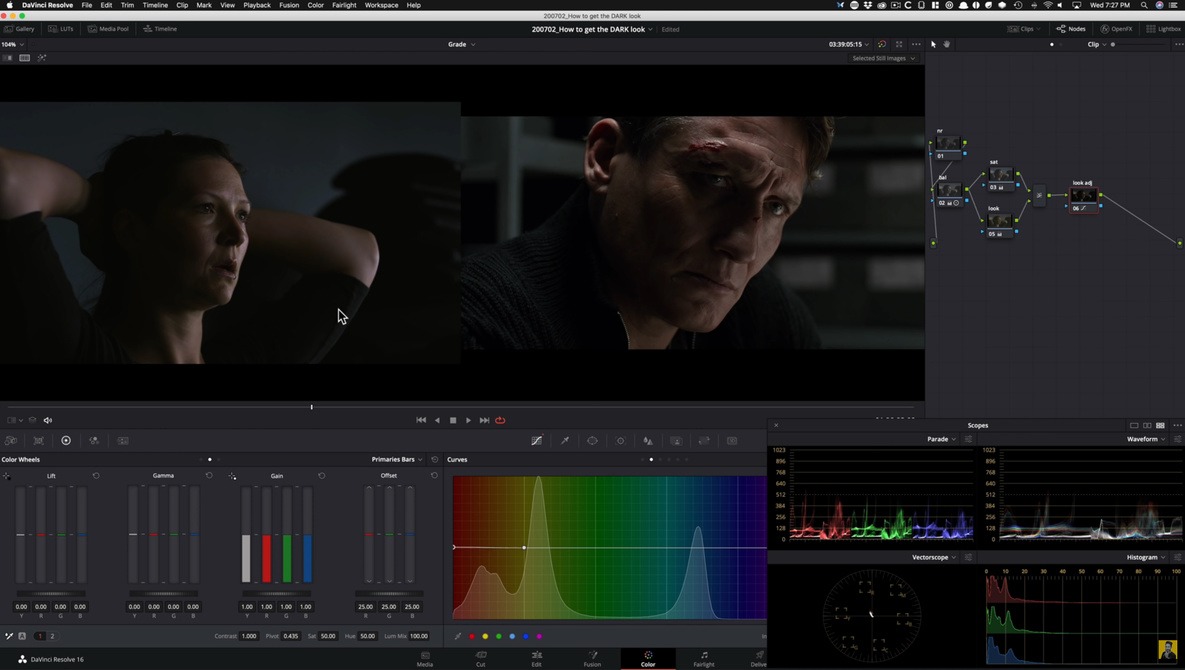Toggle the OpenFX panel

point(1116,29)
